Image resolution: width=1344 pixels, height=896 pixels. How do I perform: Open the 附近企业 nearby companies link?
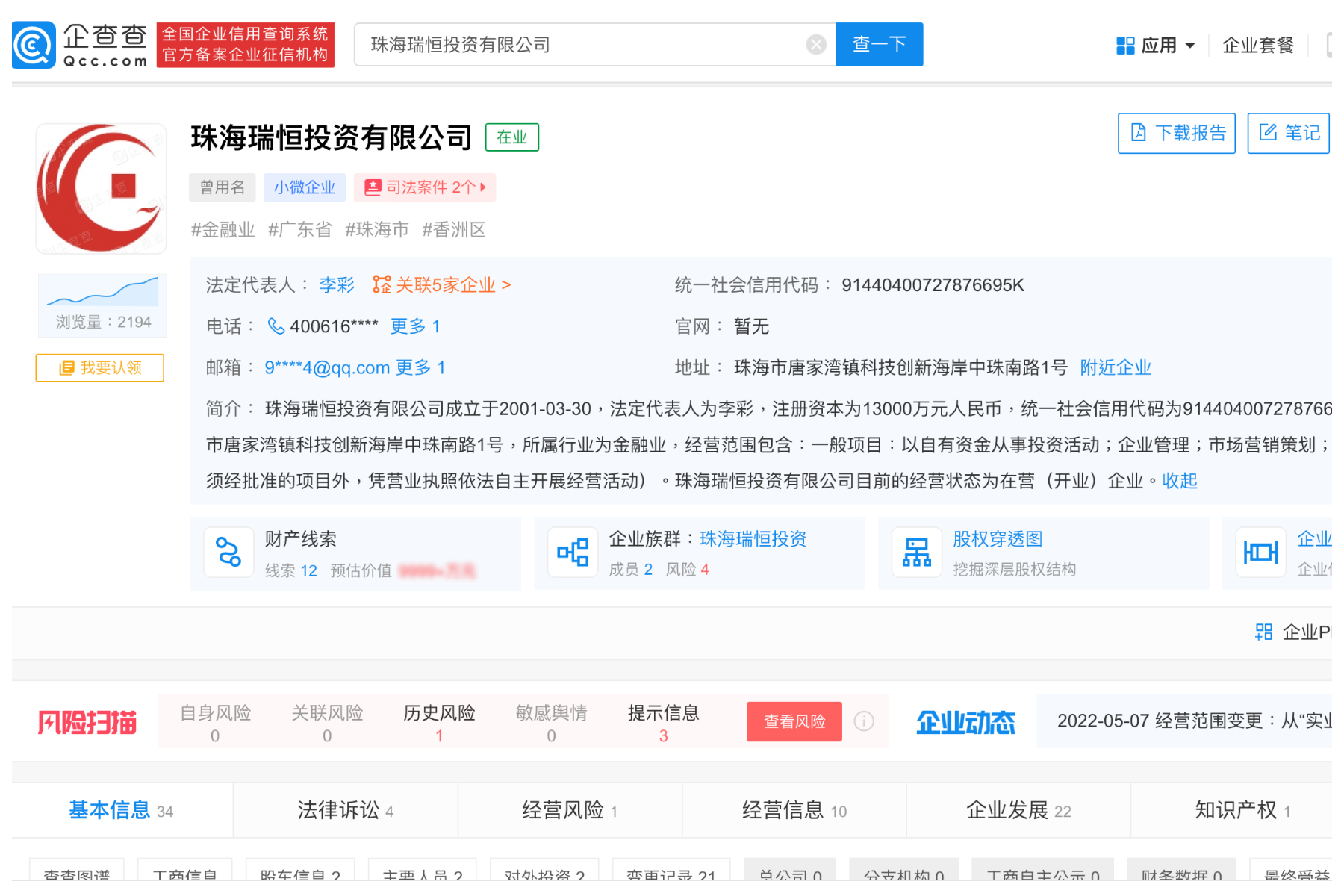[1115, 367]
